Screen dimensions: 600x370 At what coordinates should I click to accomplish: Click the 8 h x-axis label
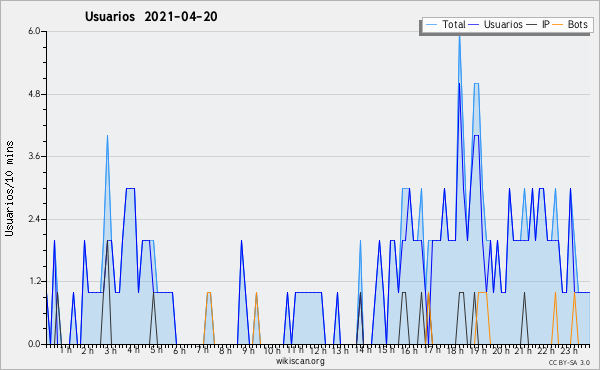225,350
